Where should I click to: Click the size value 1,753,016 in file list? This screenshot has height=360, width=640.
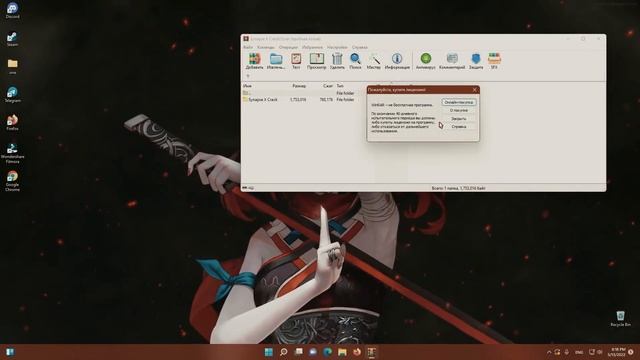[x=298, y=100]
